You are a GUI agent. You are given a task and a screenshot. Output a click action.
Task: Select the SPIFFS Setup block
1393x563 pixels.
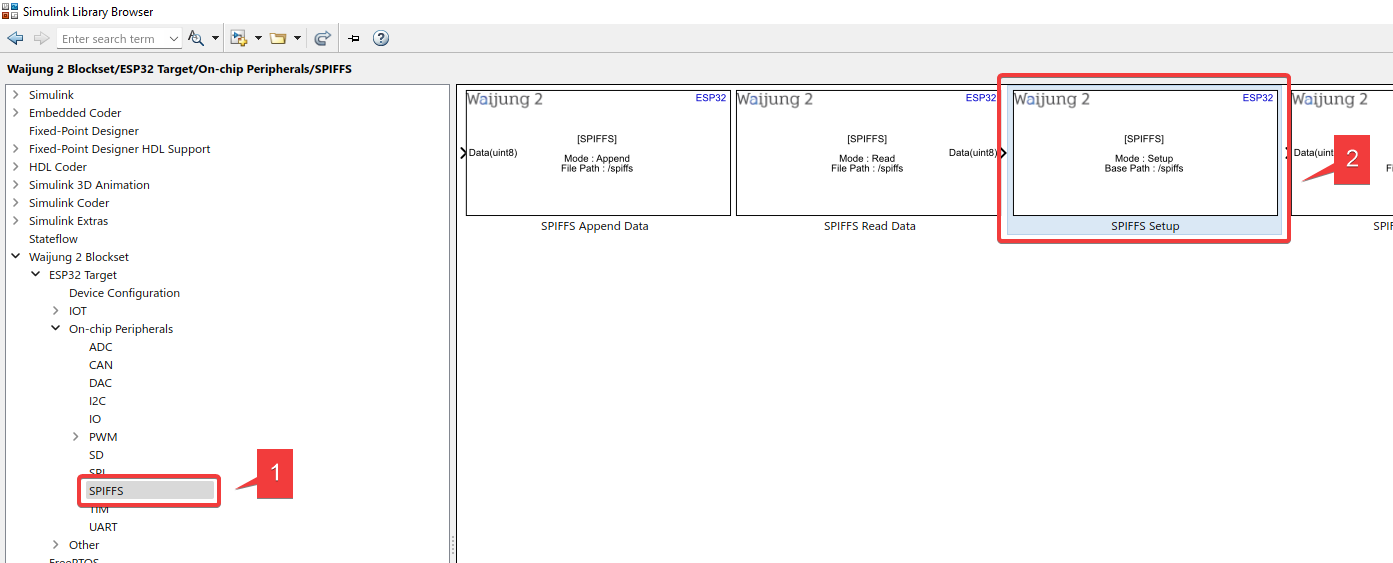(x=1144, y=153)
